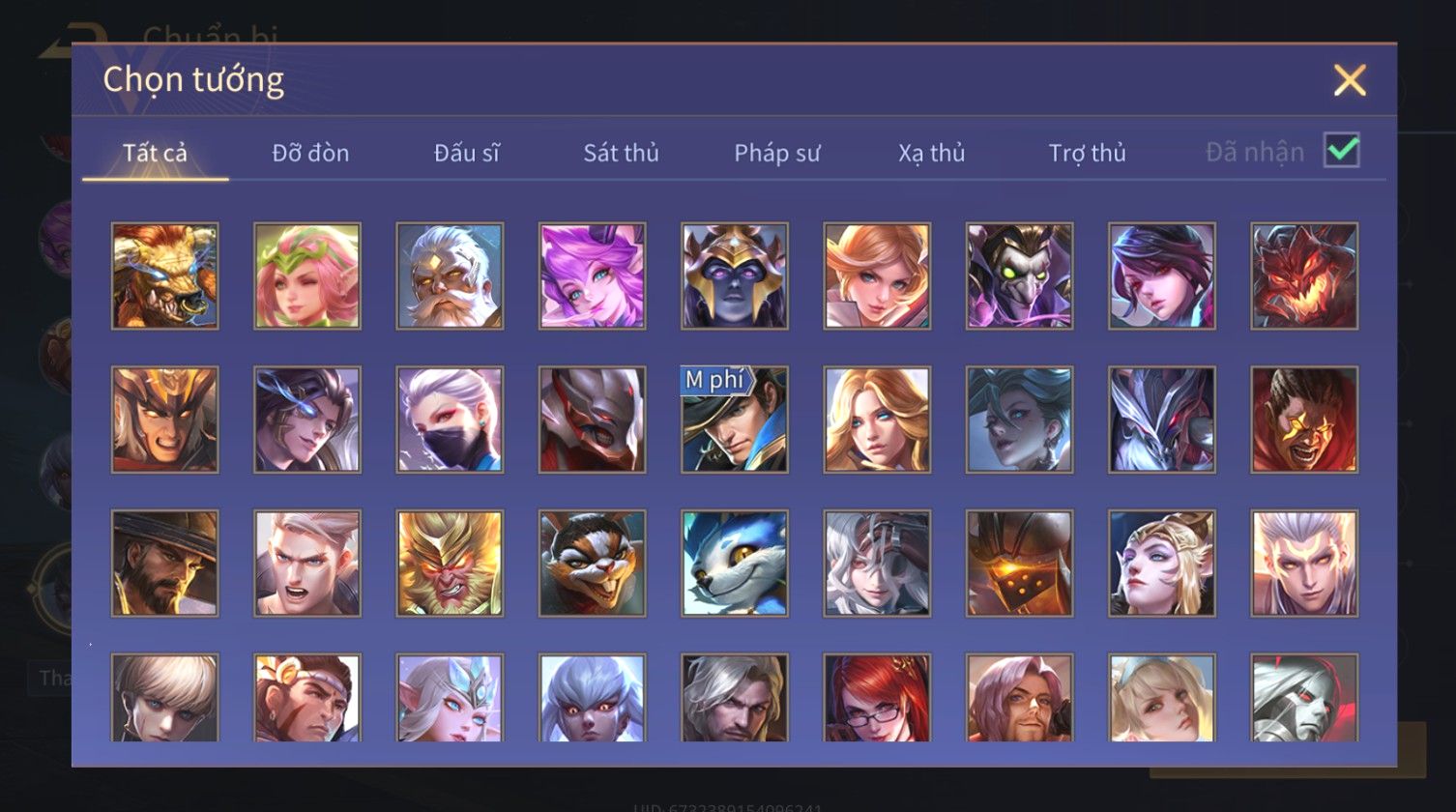Select the 'Tất cả' tab

155,153
